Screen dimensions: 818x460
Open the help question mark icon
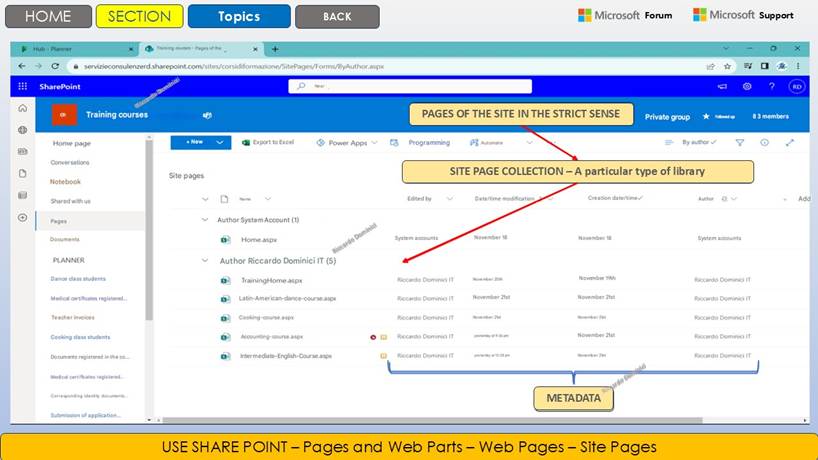point(771,87)
